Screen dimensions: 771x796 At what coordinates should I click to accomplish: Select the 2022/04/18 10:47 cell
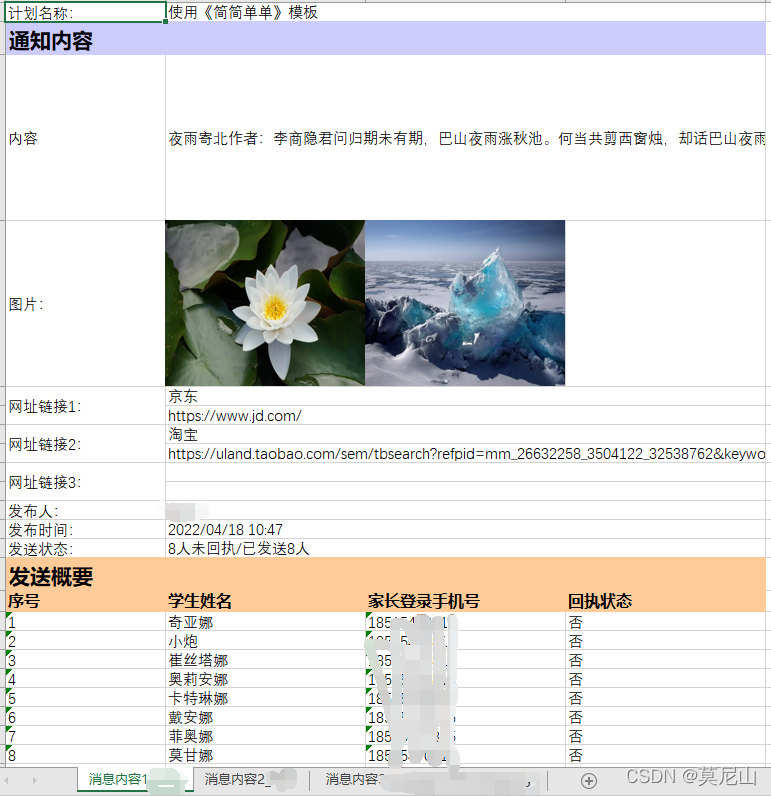coord(466,529)
